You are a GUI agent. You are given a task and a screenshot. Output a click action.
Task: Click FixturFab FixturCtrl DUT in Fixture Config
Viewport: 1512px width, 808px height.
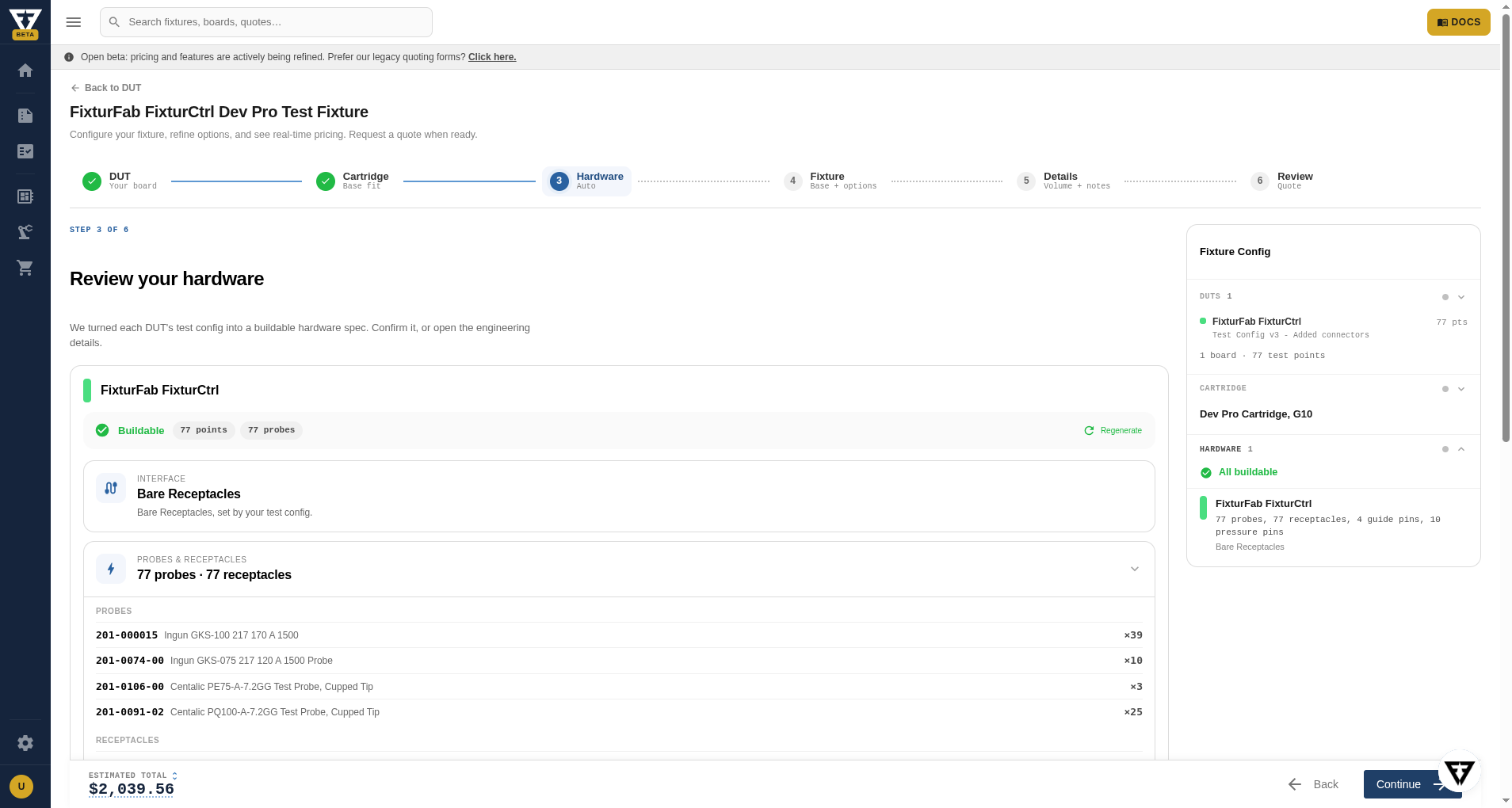[x=1334, y=328]
